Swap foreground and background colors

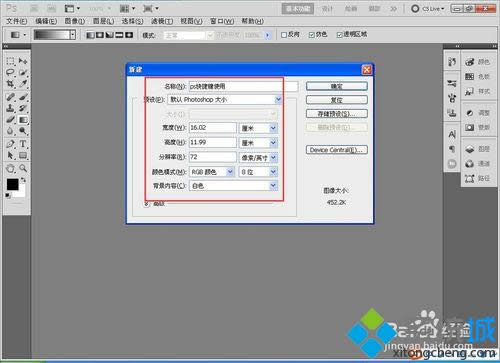pyautogui.click(x=23, y=180)
